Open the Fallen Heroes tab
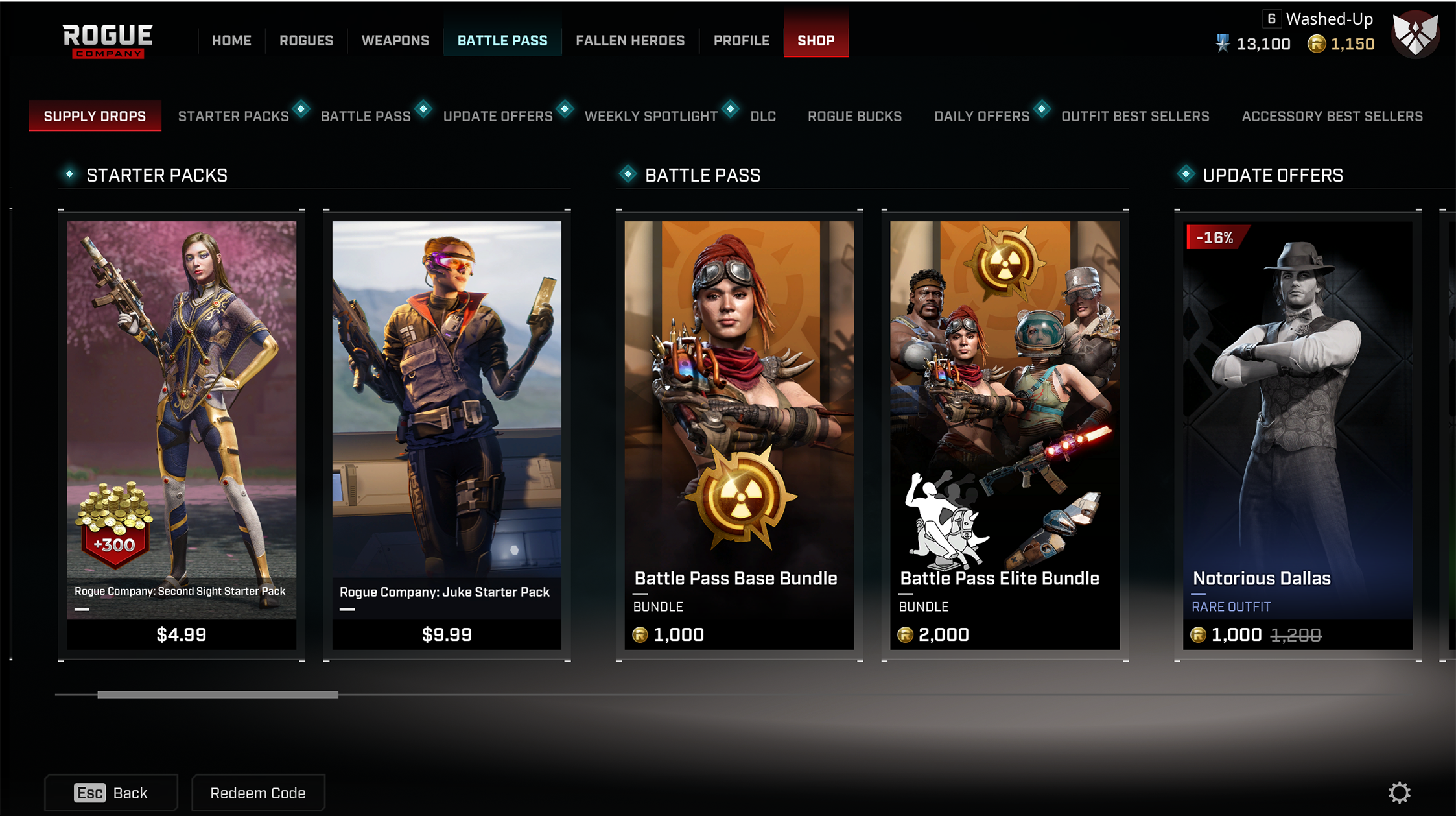The height and width of the screenshot is (816, 1456). (x=630, y=40)
